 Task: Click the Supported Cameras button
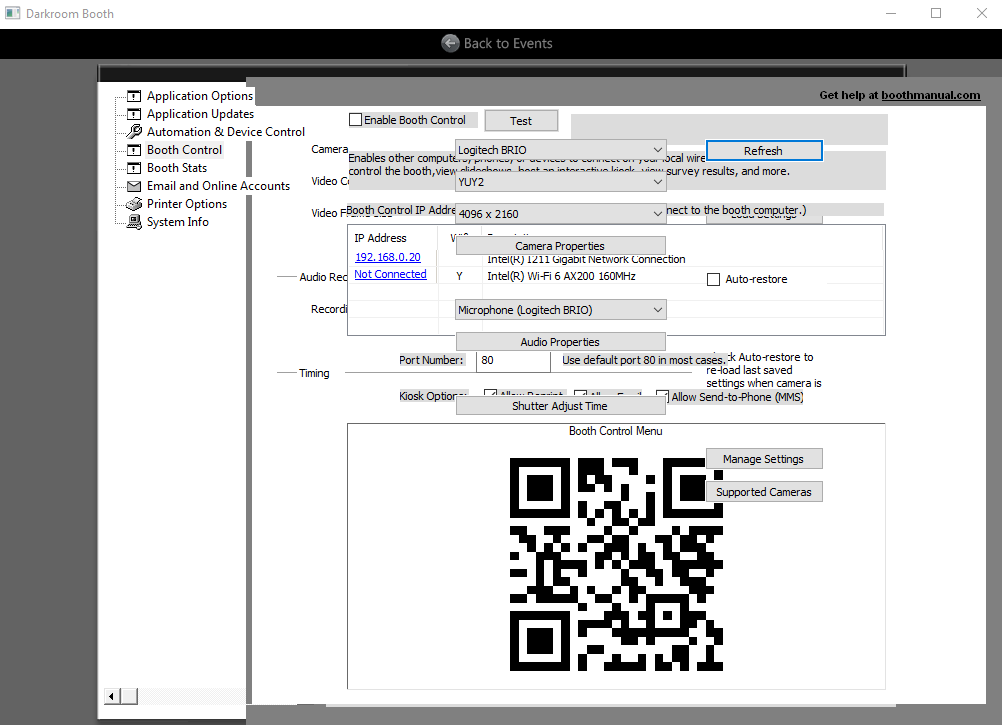click(x=764, y=492)
